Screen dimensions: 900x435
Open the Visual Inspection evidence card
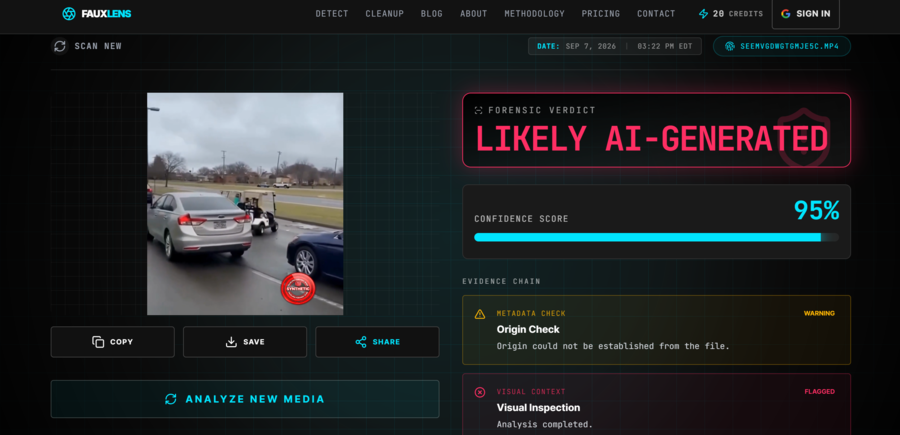point(656,404)
